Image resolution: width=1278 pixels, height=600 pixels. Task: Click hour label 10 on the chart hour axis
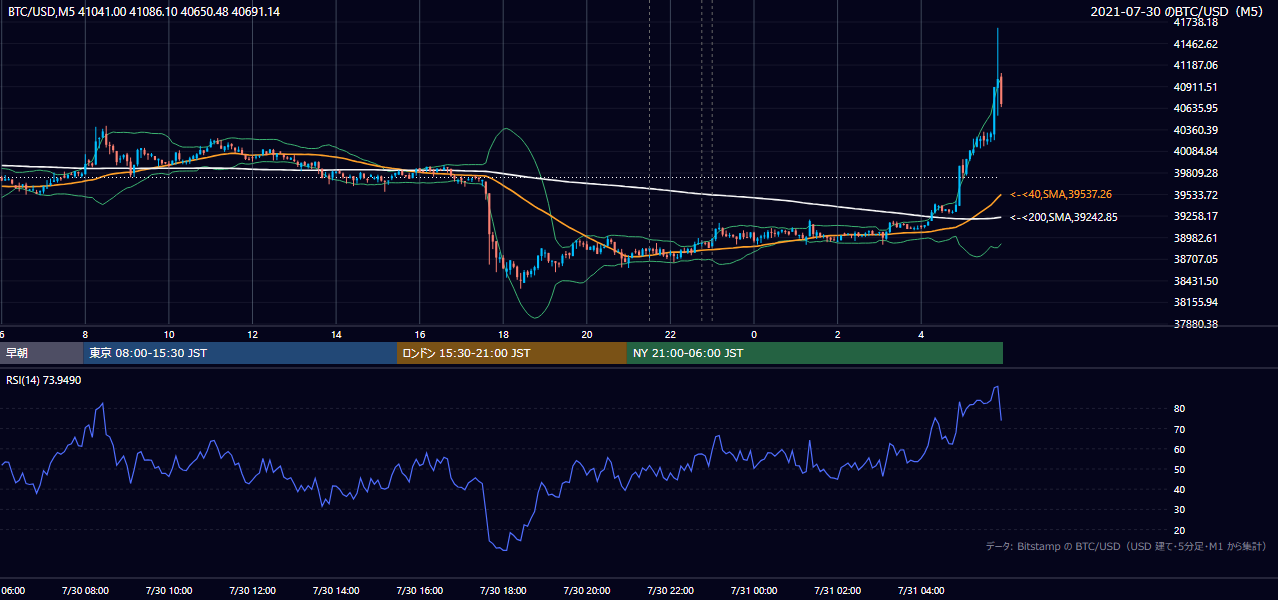[x=169, y=334]
